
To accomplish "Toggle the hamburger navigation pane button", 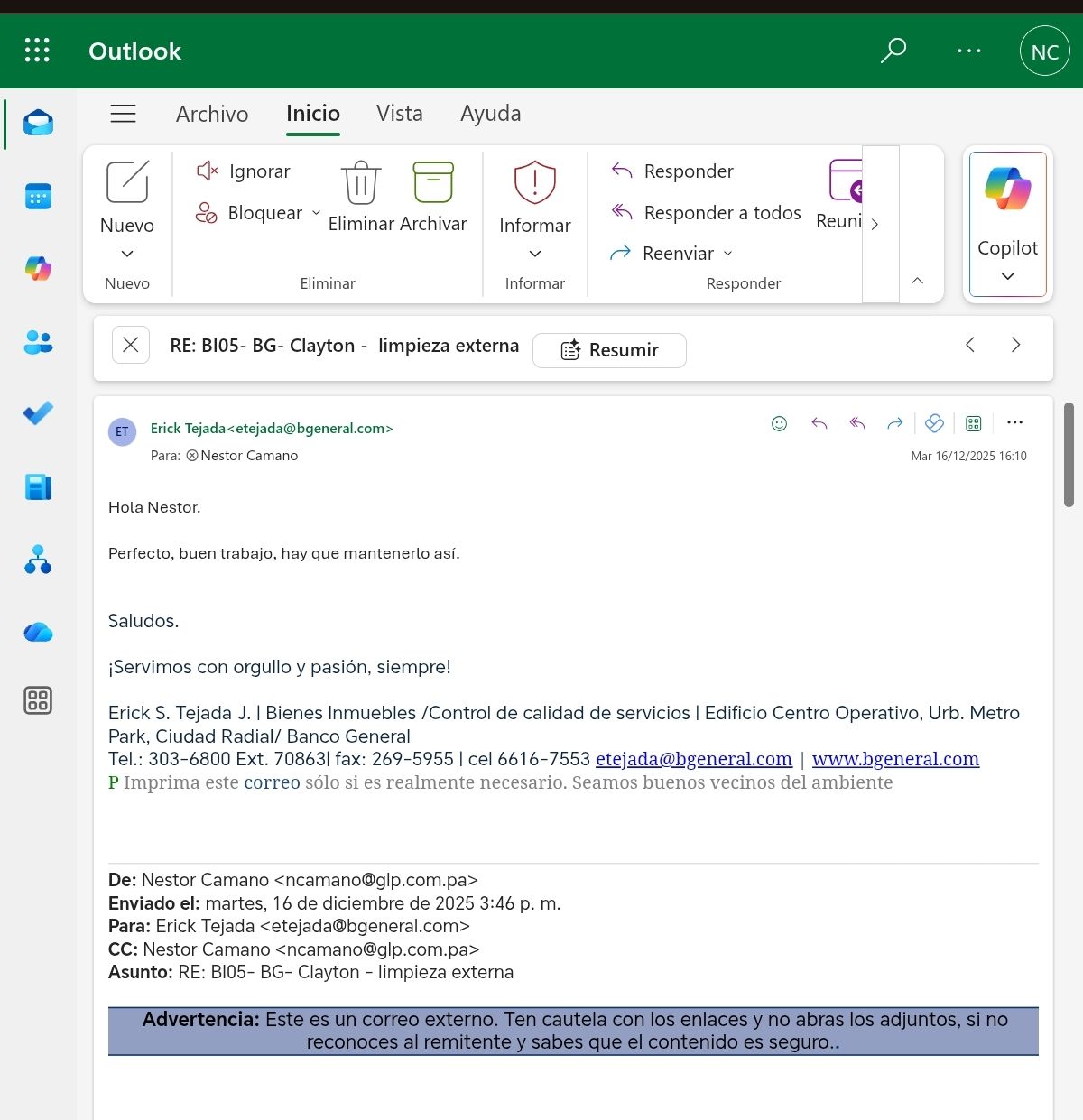I will [124, 114].
